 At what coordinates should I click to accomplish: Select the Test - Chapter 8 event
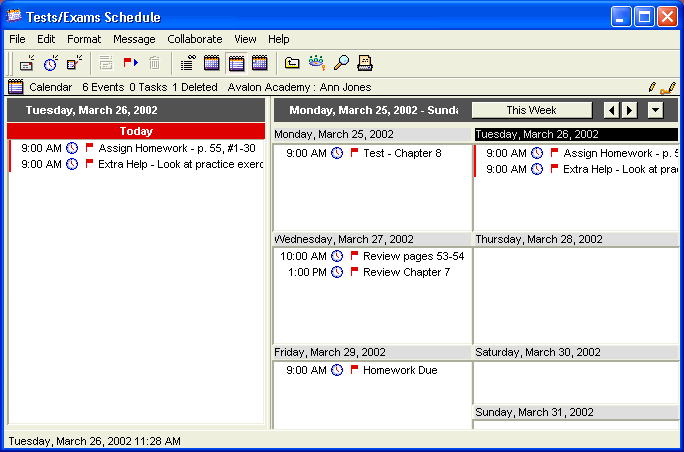tap(402, 153)
